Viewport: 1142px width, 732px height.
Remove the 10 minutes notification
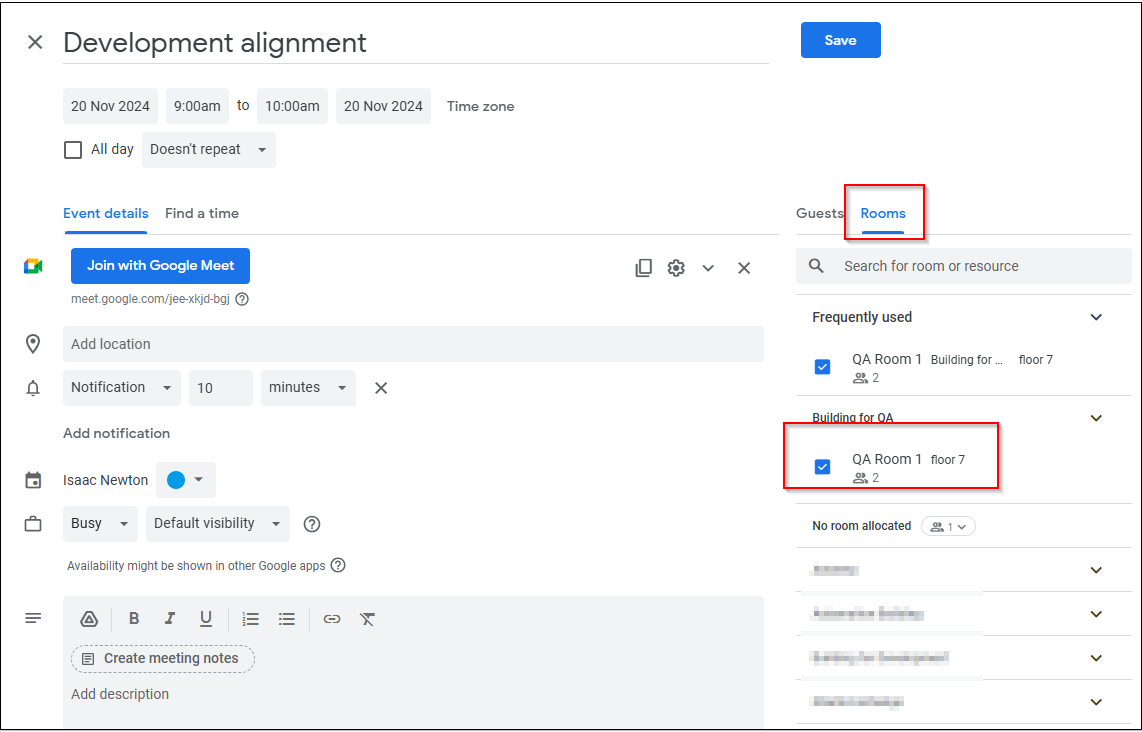(x=381, y=388)
